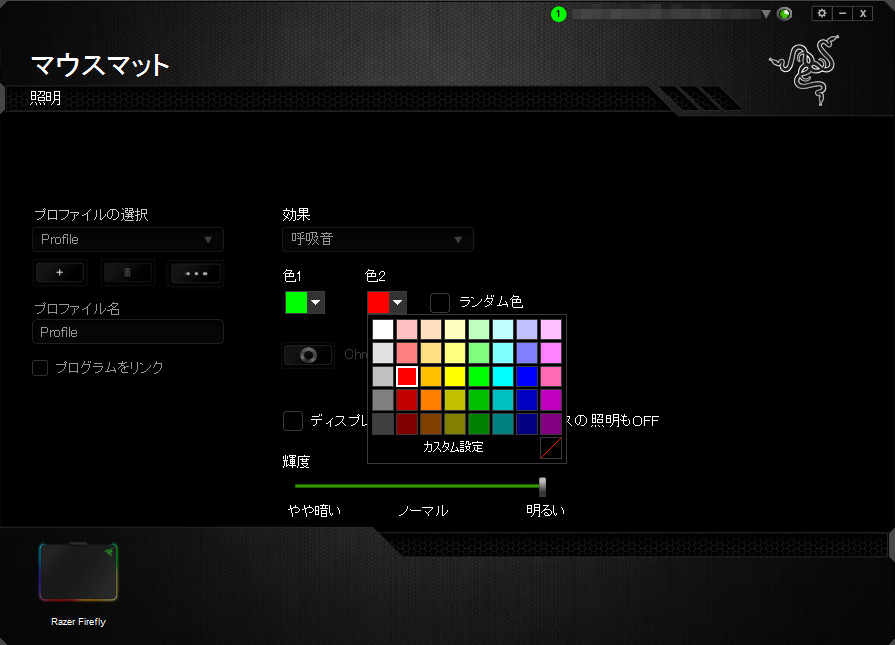
Task: Select the マウスマット heading tab
Action: (100, 66)
